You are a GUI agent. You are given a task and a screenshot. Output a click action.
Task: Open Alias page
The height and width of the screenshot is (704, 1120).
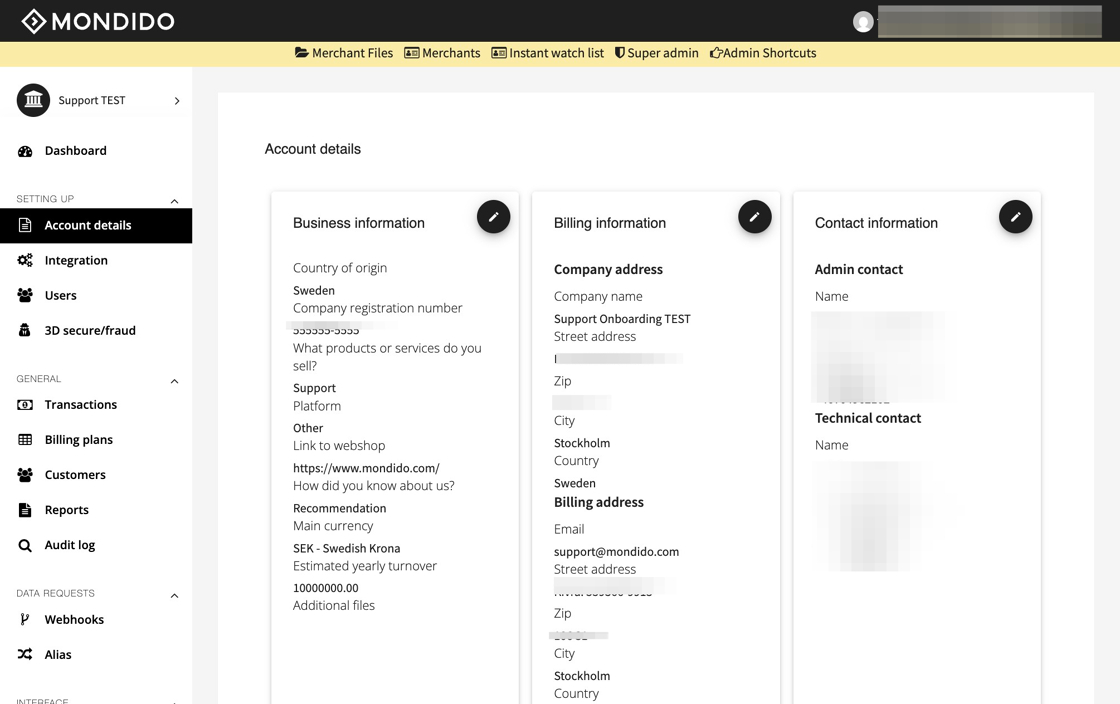click(x=58, y=655)
